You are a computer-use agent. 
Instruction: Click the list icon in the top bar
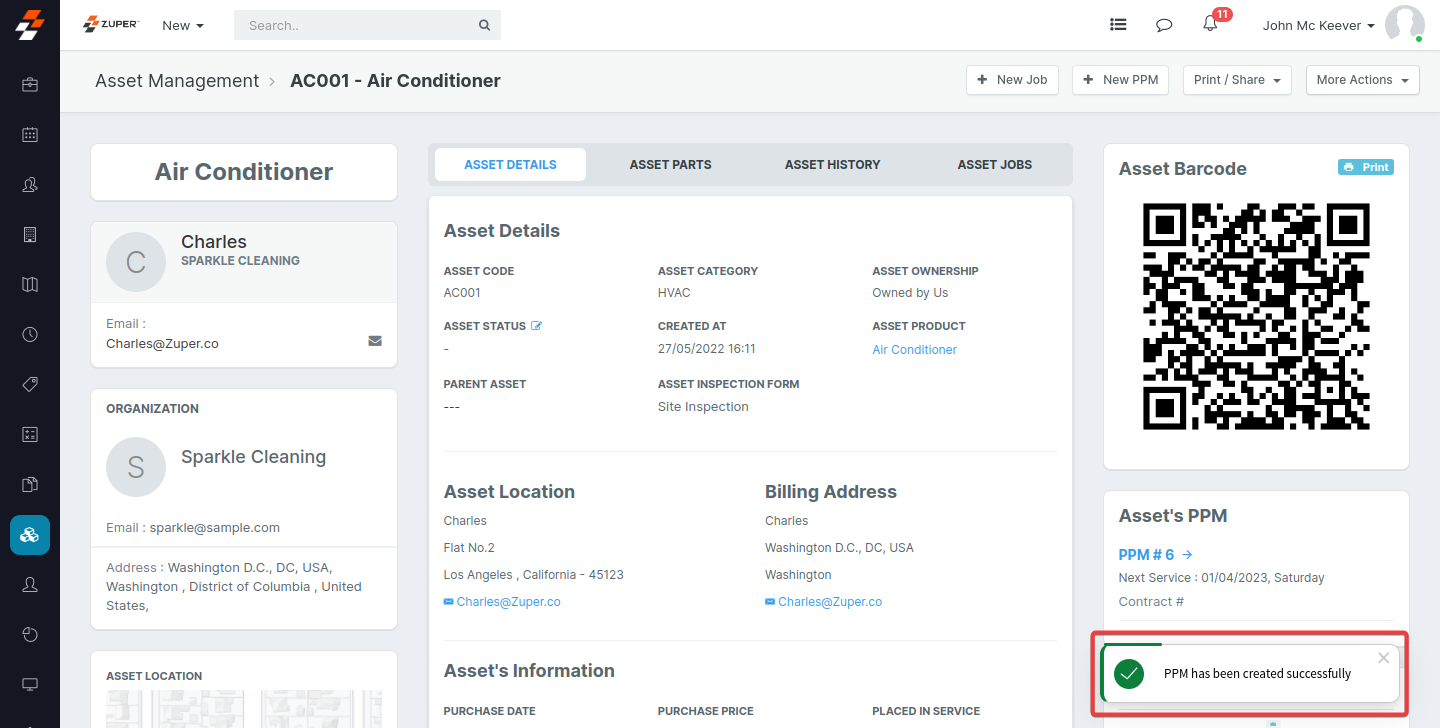click(x=1118, y=25)
